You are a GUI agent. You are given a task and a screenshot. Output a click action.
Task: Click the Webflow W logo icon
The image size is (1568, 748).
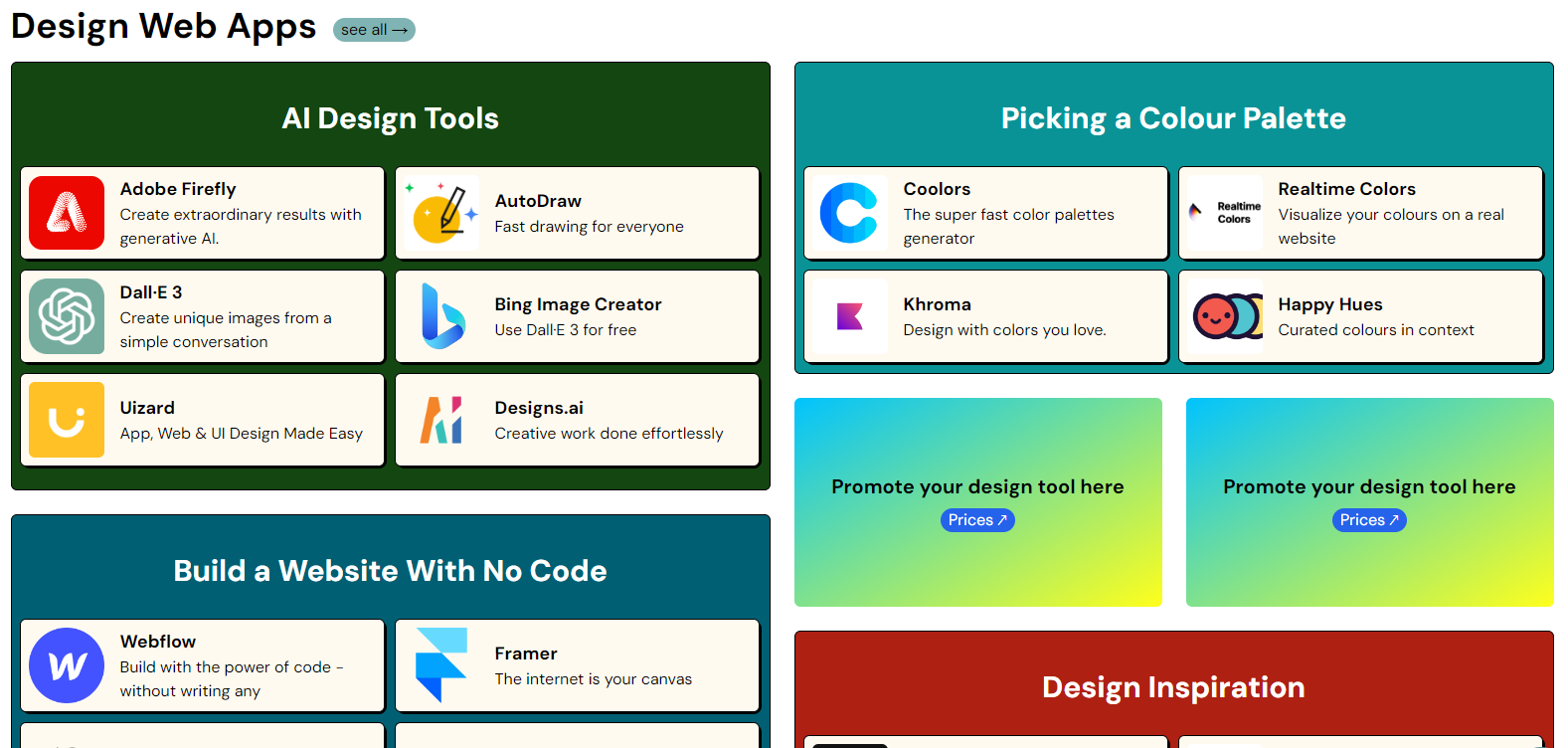pos(67,665)
